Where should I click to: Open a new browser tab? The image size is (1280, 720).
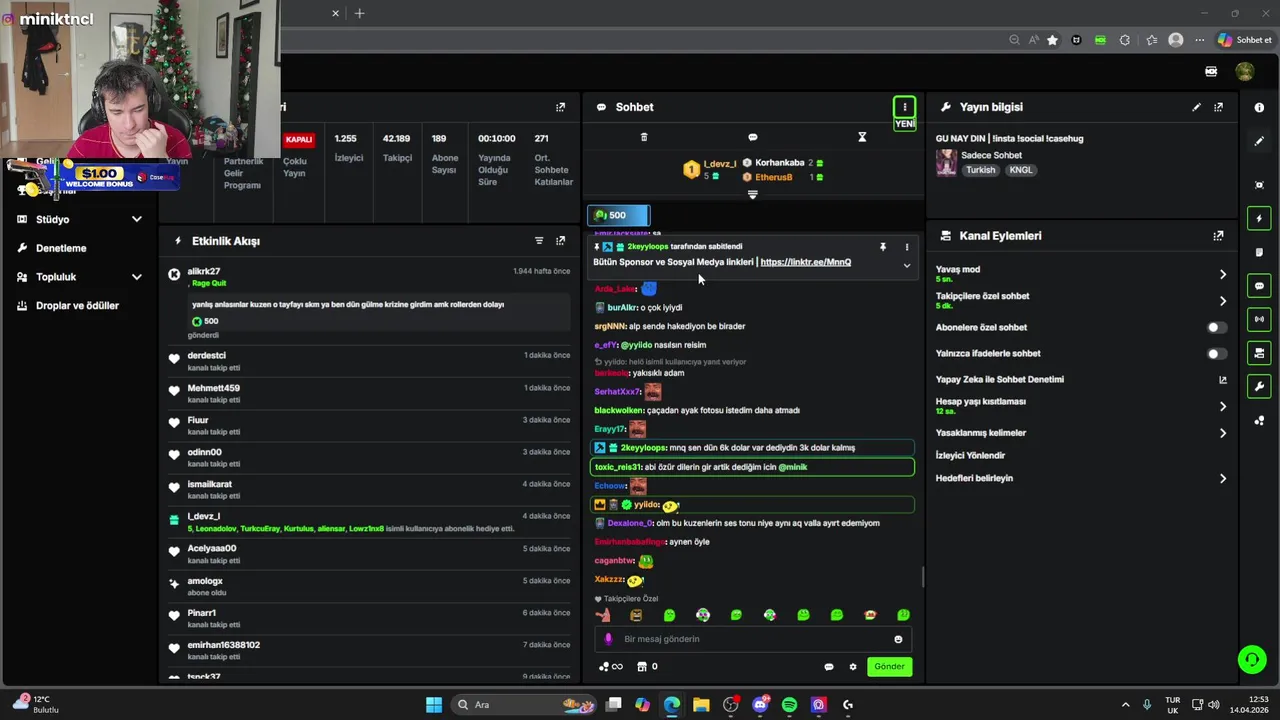click(360, 13)
